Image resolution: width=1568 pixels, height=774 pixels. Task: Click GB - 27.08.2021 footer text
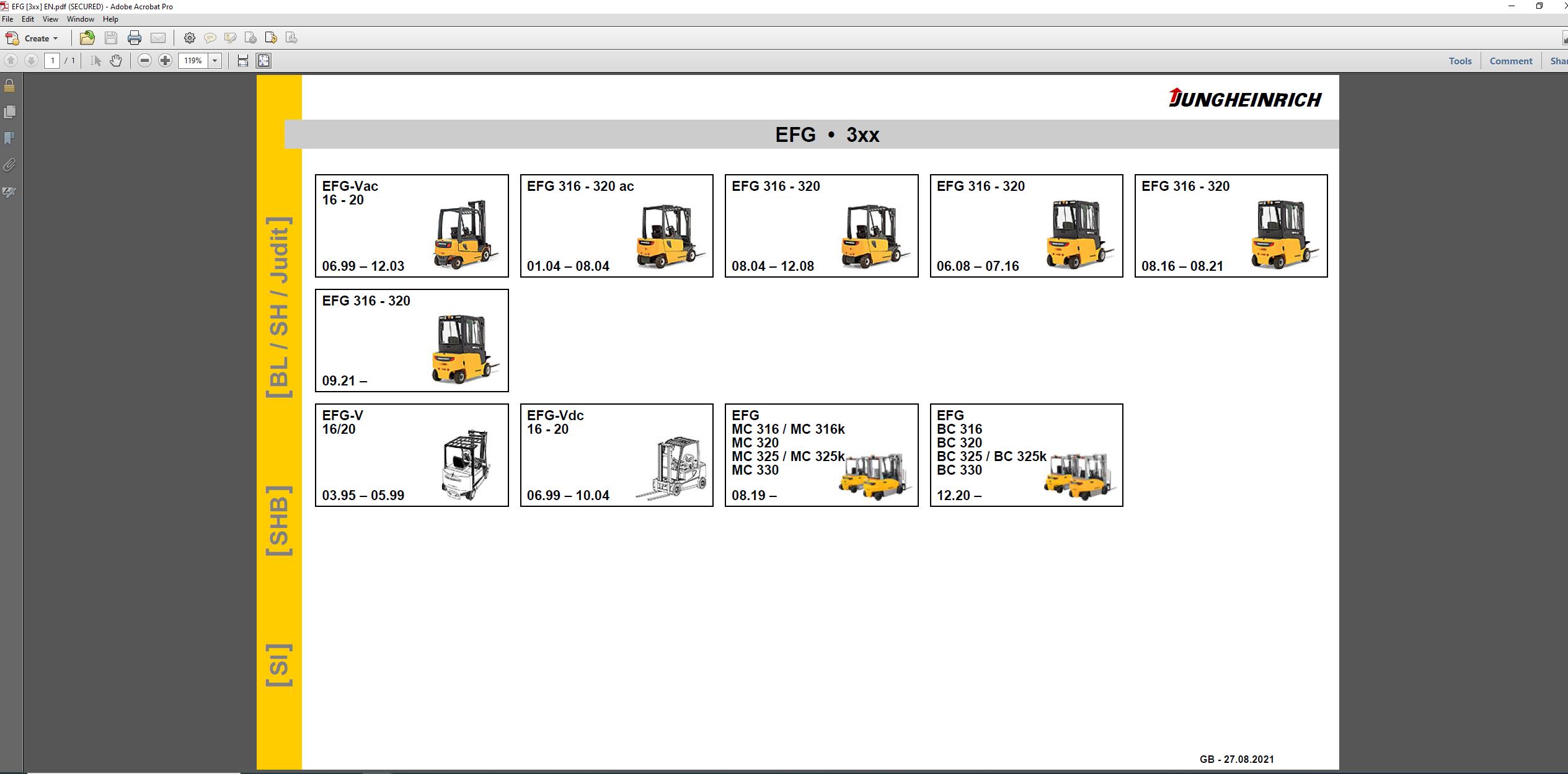tap(1237, 759)
